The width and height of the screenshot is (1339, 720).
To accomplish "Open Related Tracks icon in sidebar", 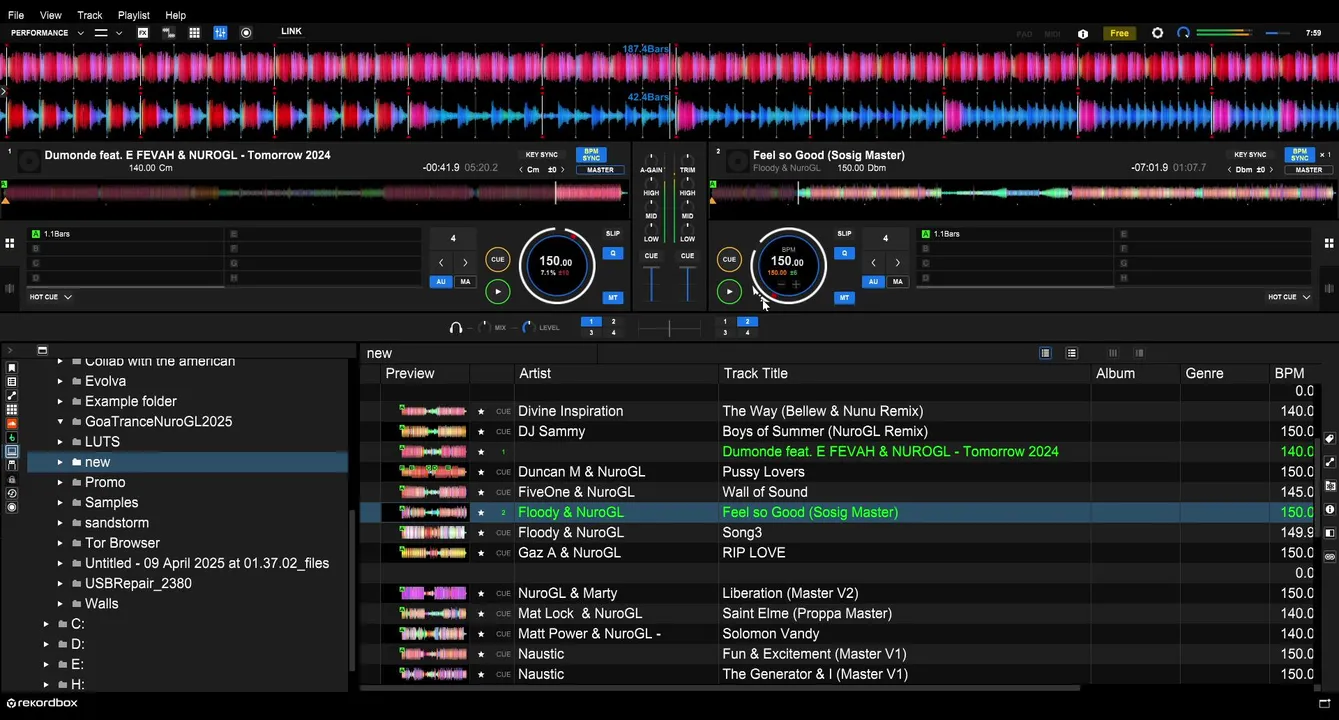I will coord(12,396).
